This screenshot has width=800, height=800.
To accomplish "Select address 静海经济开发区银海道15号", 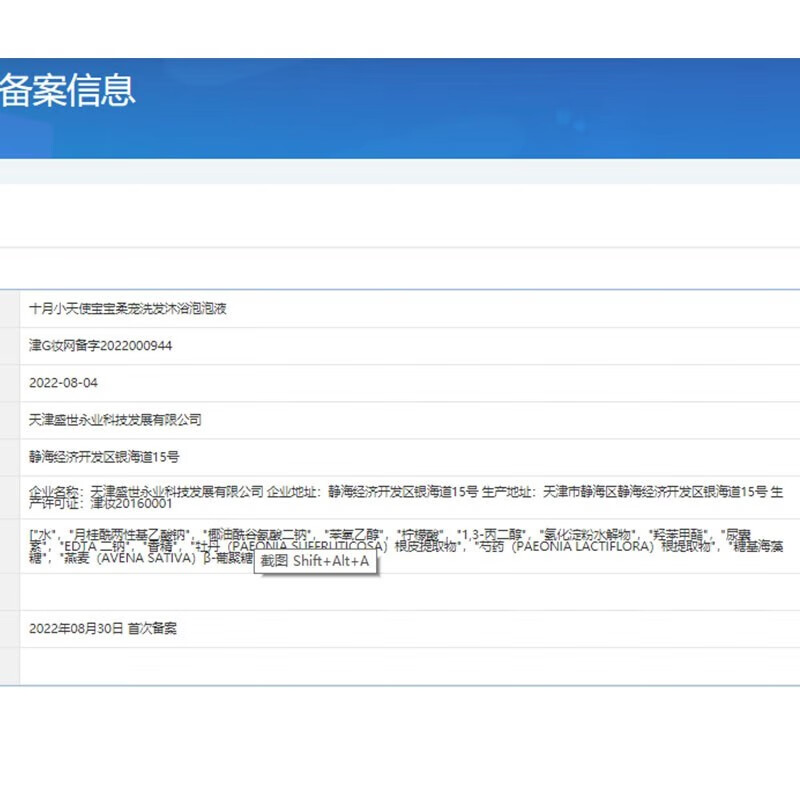I will tap(100, 455).
